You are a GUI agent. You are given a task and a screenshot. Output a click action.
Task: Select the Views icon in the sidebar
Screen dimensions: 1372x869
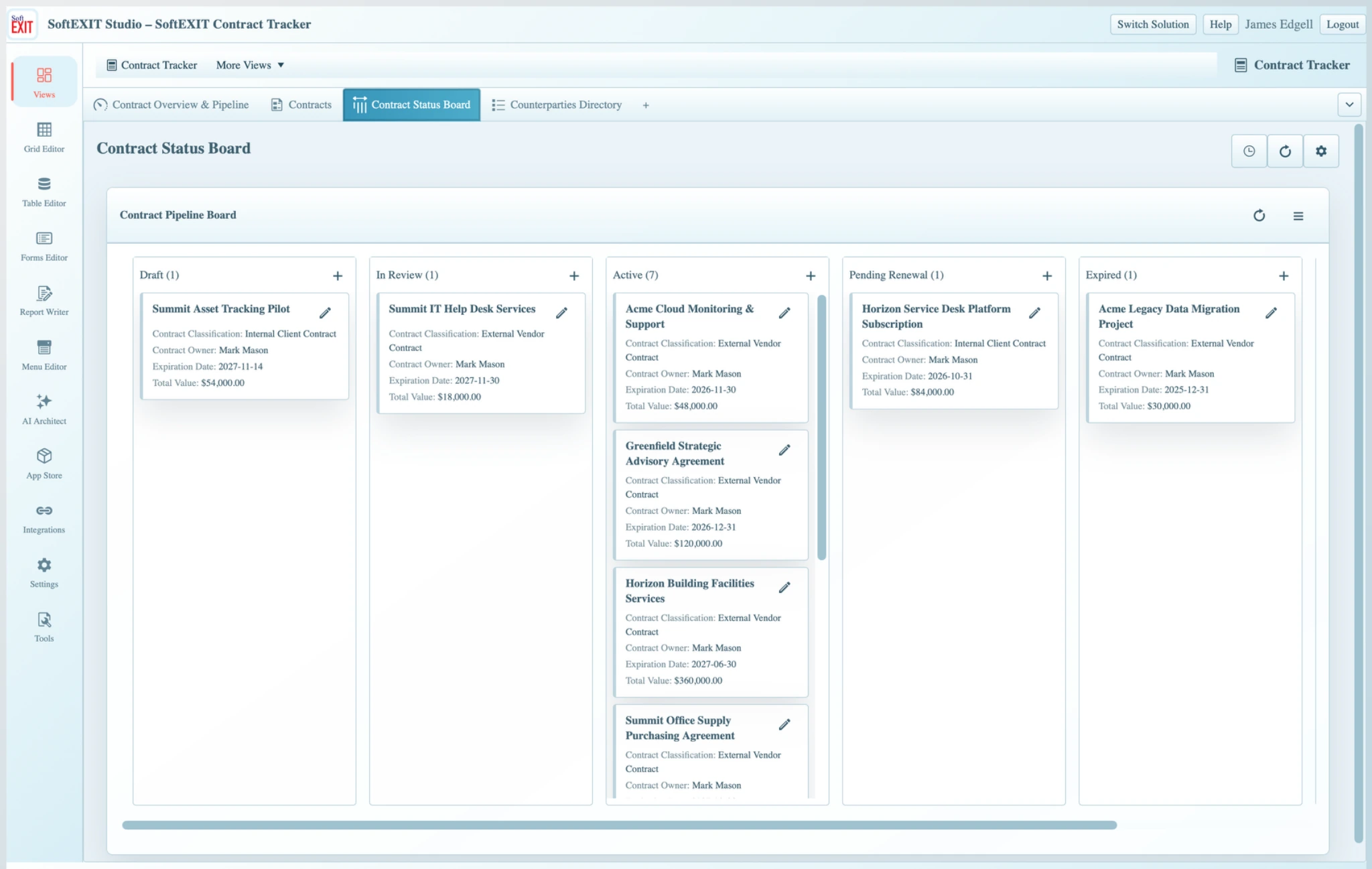(x=44, y=82)
